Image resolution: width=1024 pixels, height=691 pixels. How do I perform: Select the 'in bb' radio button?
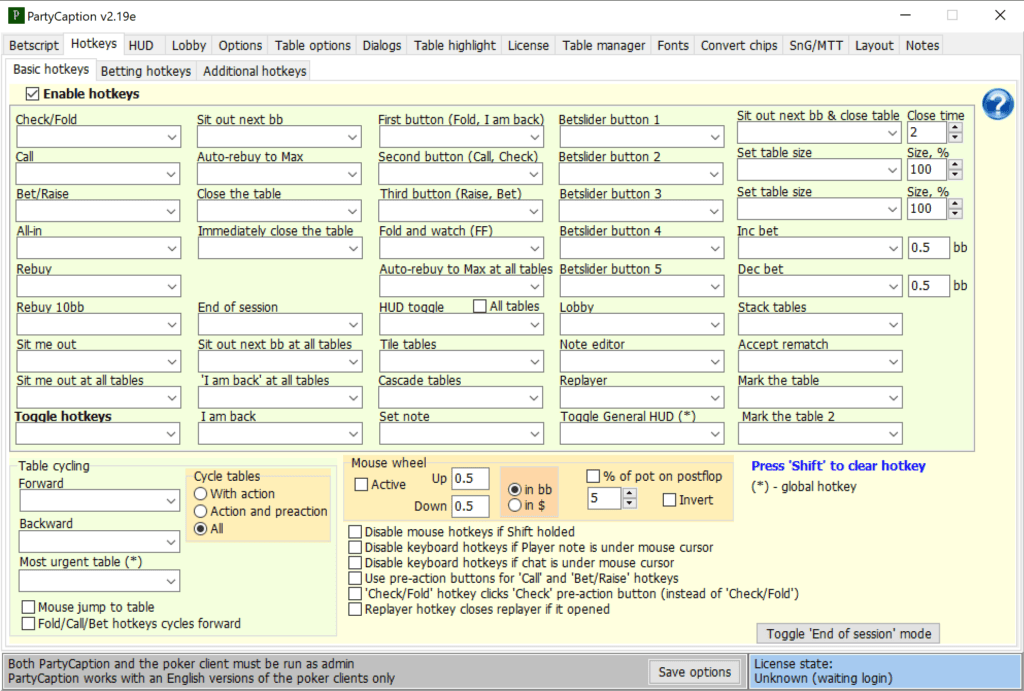[515, 489]
